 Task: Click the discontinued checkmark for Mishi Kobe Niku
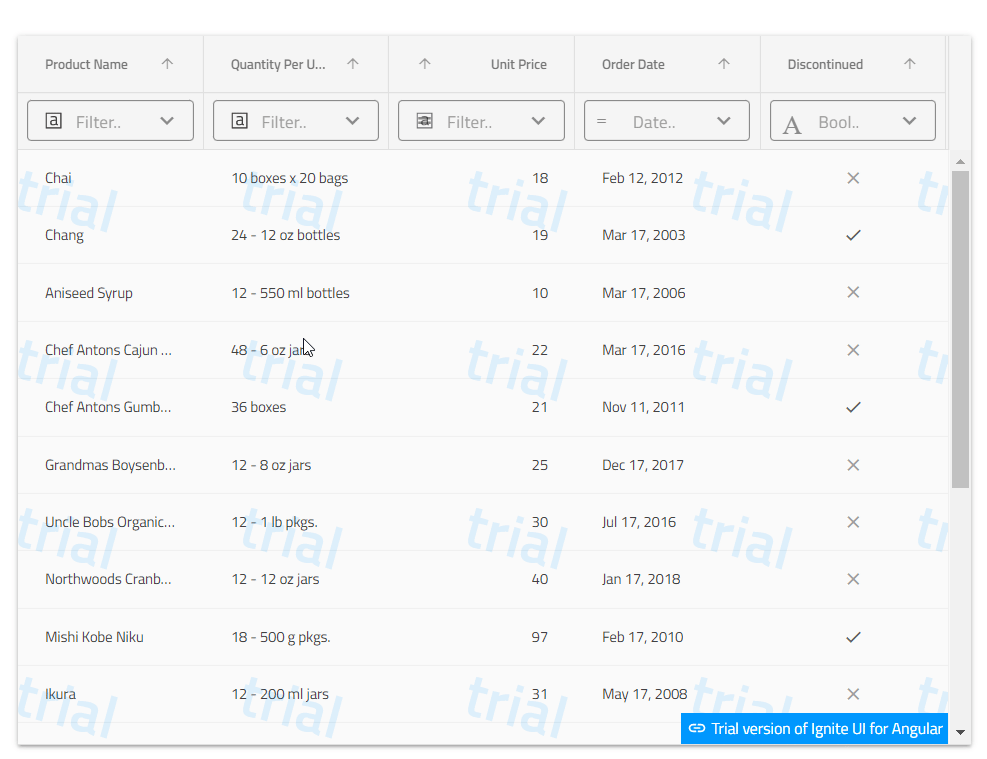tap(853, 637)
